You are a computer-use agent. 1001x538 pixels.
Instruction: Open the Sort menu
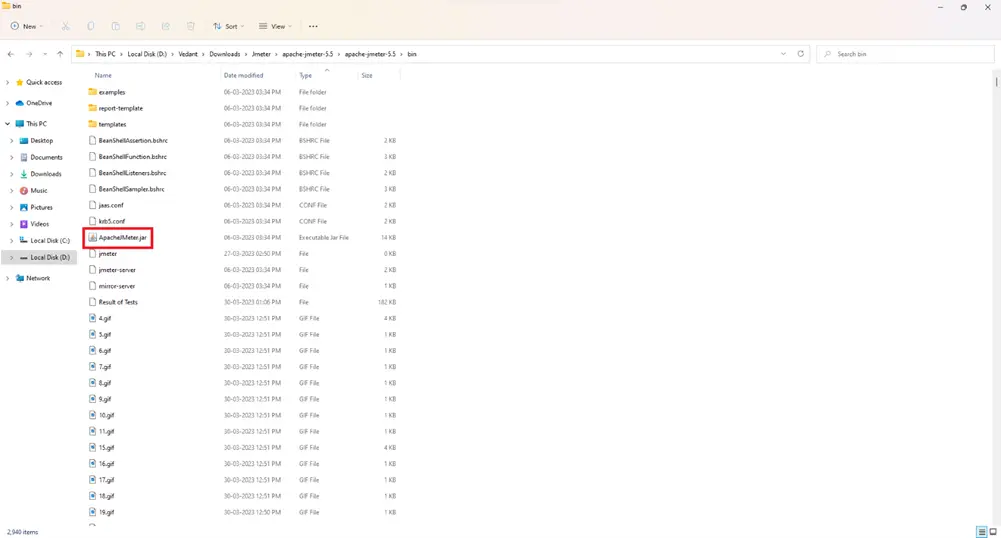tap(229, 26)
